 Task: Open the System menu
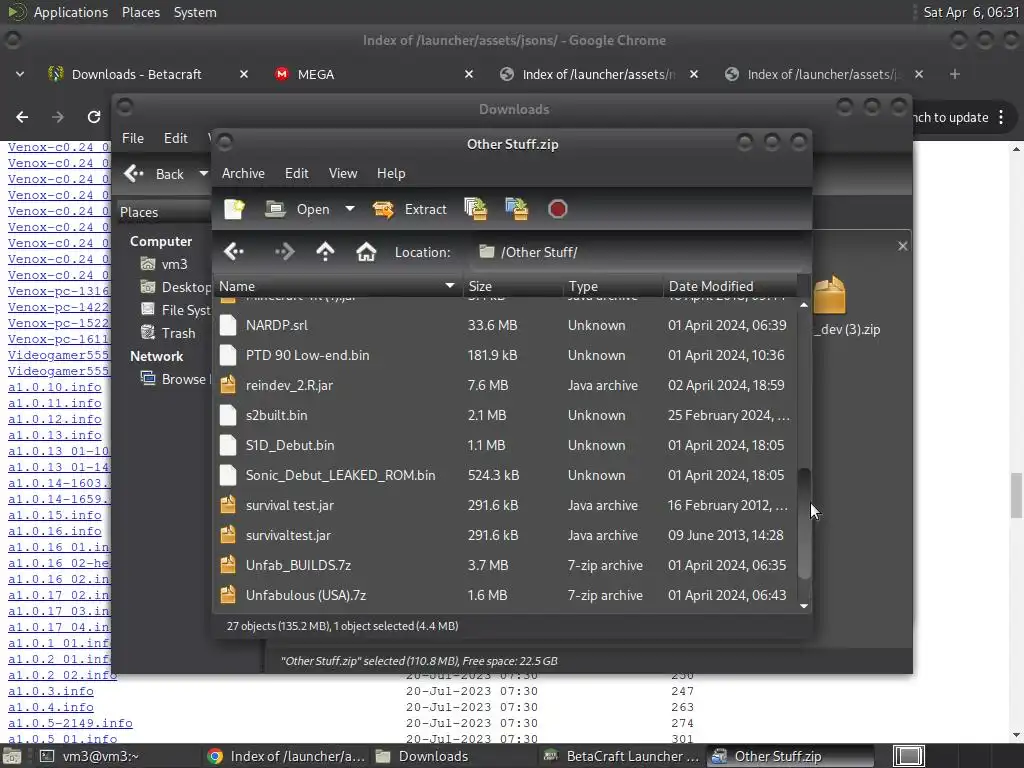pyautogui.click(x=195, y=12)
